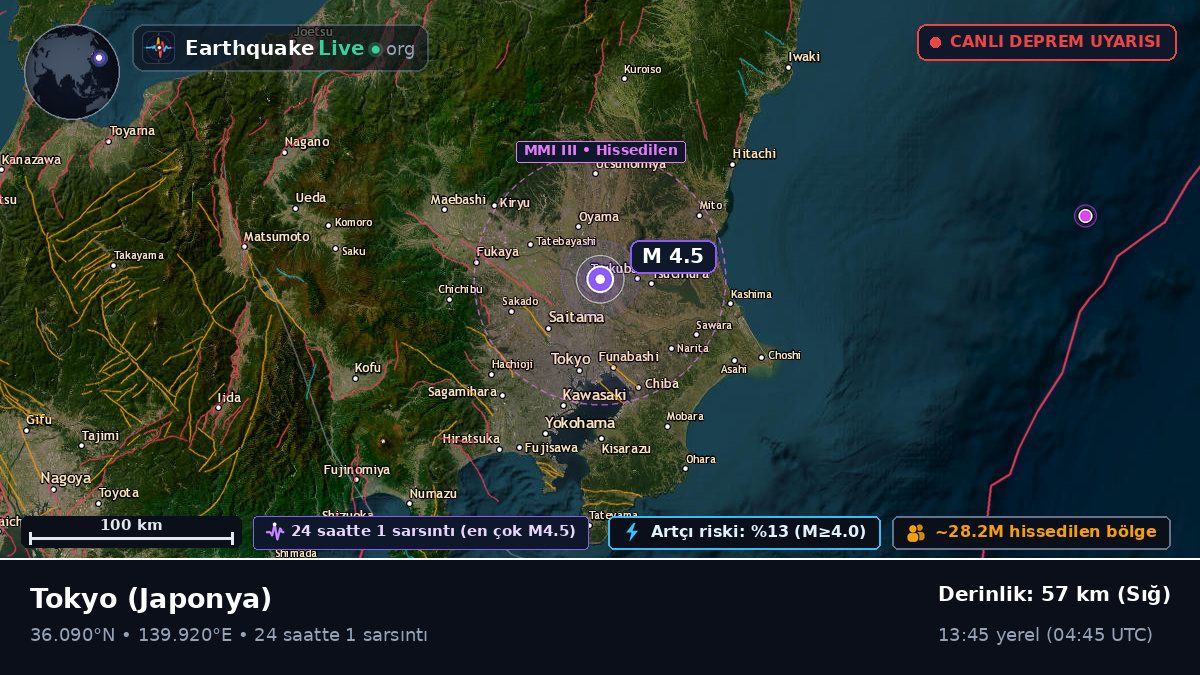
Task: Click the 100 km scale bar
Action: pyautogui.click(x=131, y=532)
